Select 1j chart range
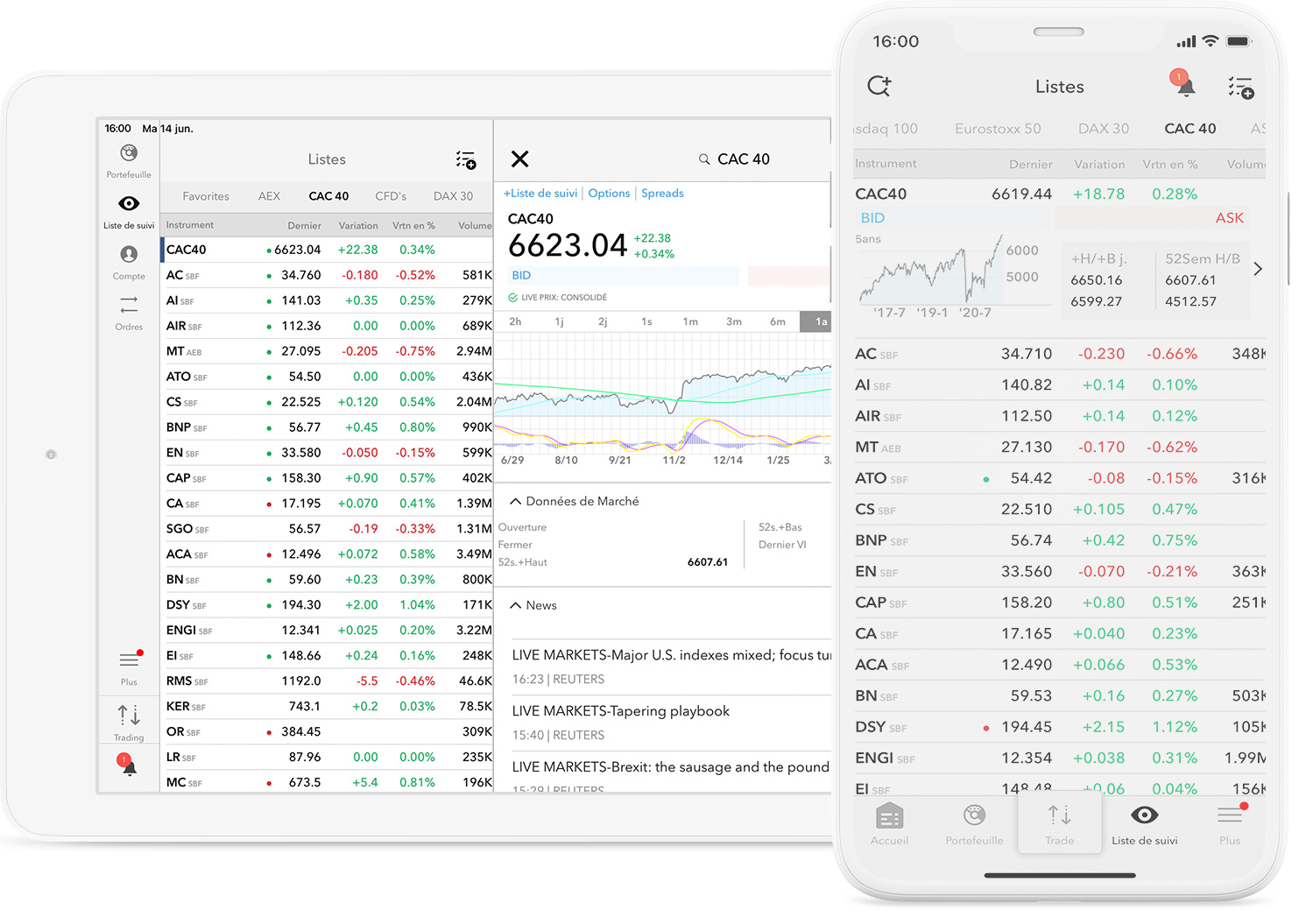This screenshot has width=1299, height=924. click(x=559, y=321)
